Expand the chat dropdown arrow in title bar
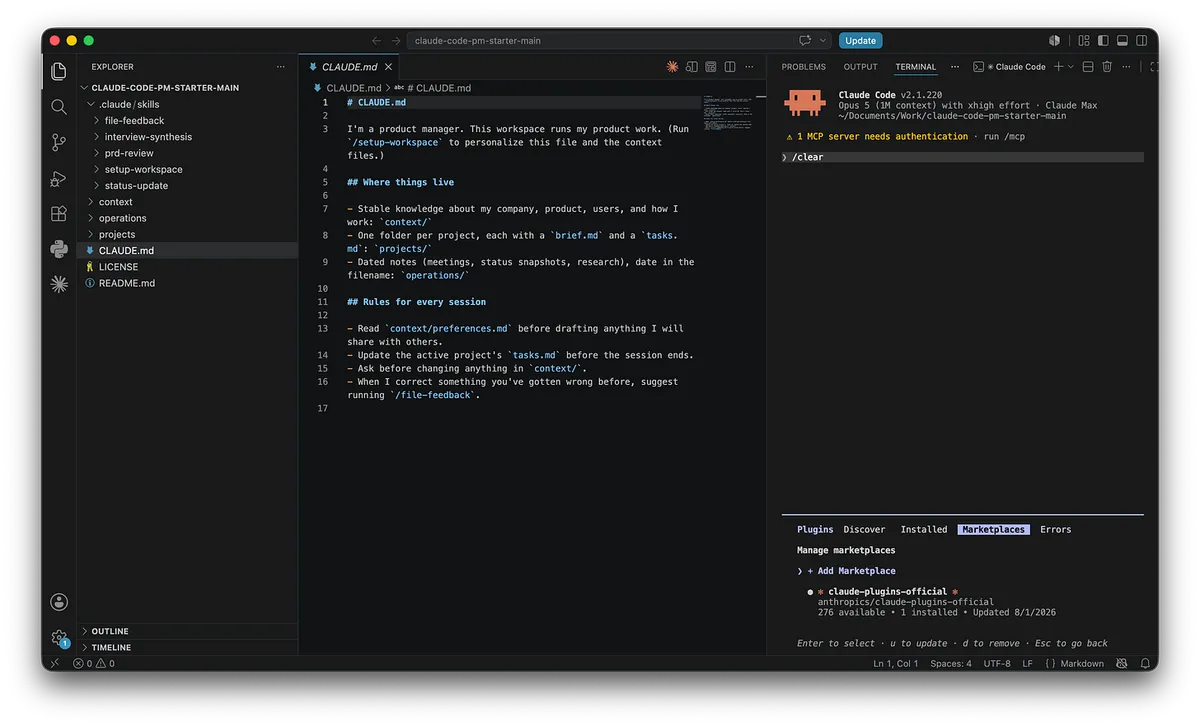 pos(824,41)
